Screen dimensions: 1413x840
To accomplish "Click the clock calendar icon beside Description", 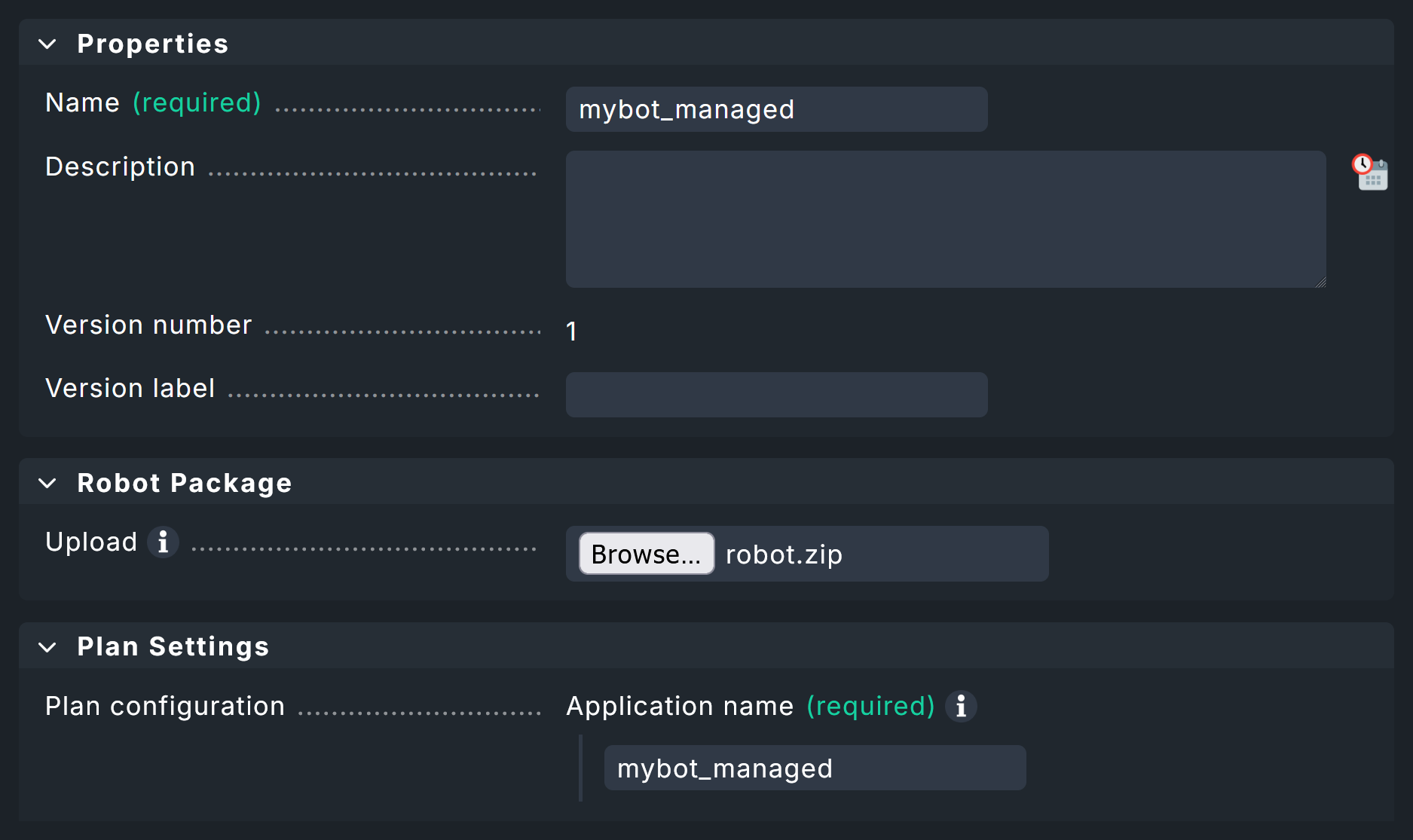I will pos(1369,173).
